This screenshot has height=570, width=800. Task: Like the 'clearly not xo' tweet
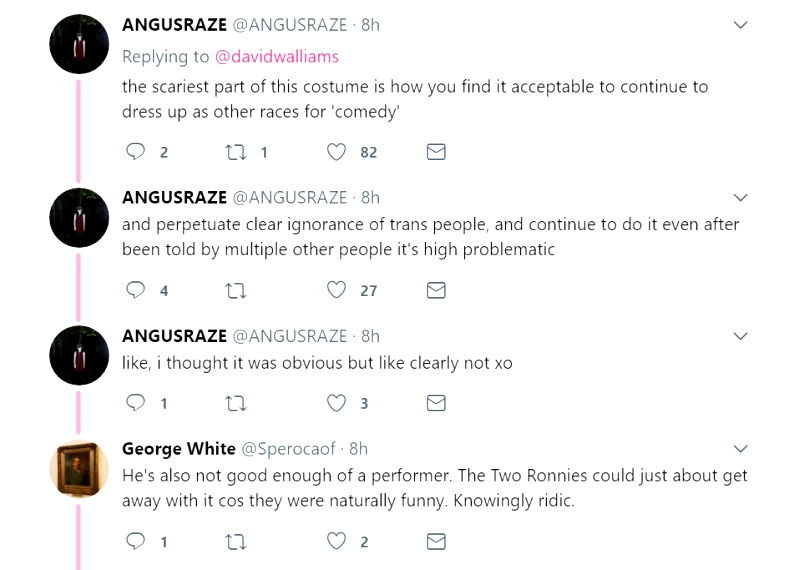point(337,403)
